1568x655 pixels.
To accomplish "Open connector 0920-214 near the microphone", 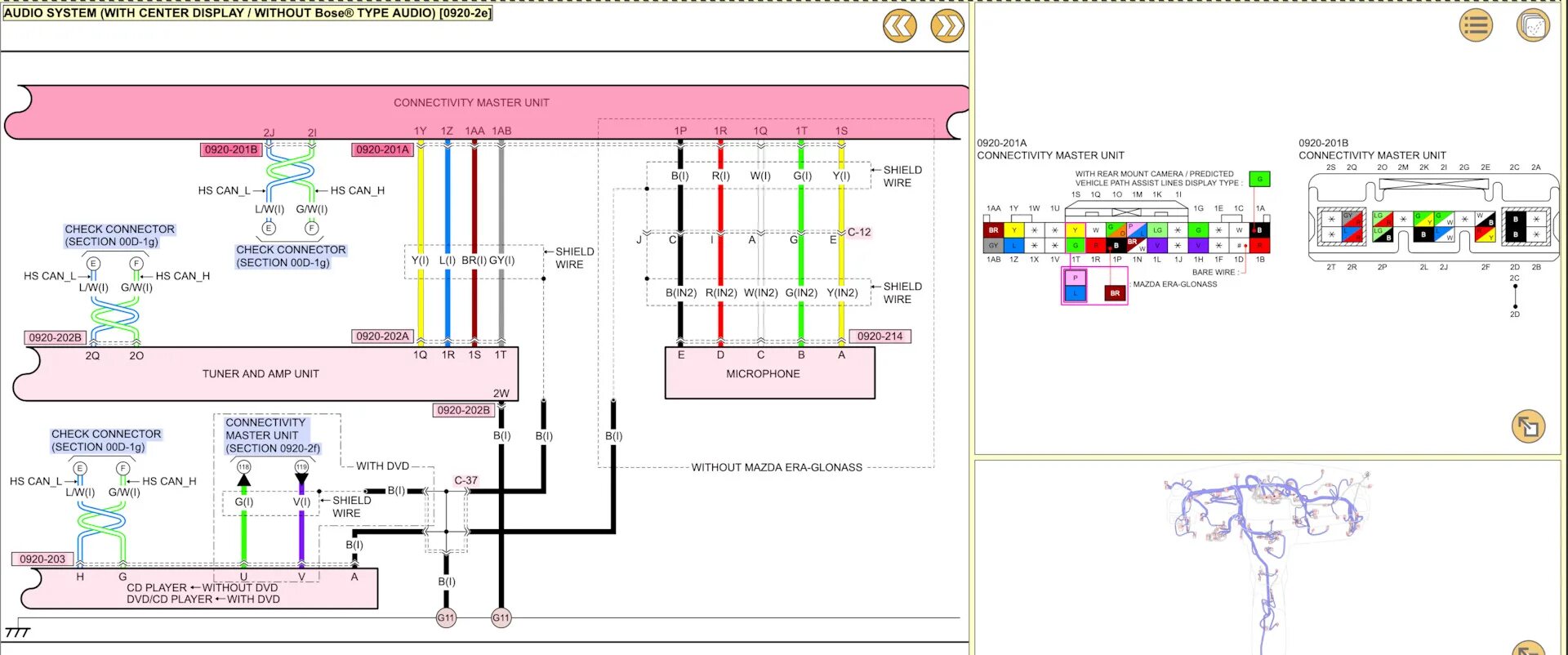I will coord(880,336).
